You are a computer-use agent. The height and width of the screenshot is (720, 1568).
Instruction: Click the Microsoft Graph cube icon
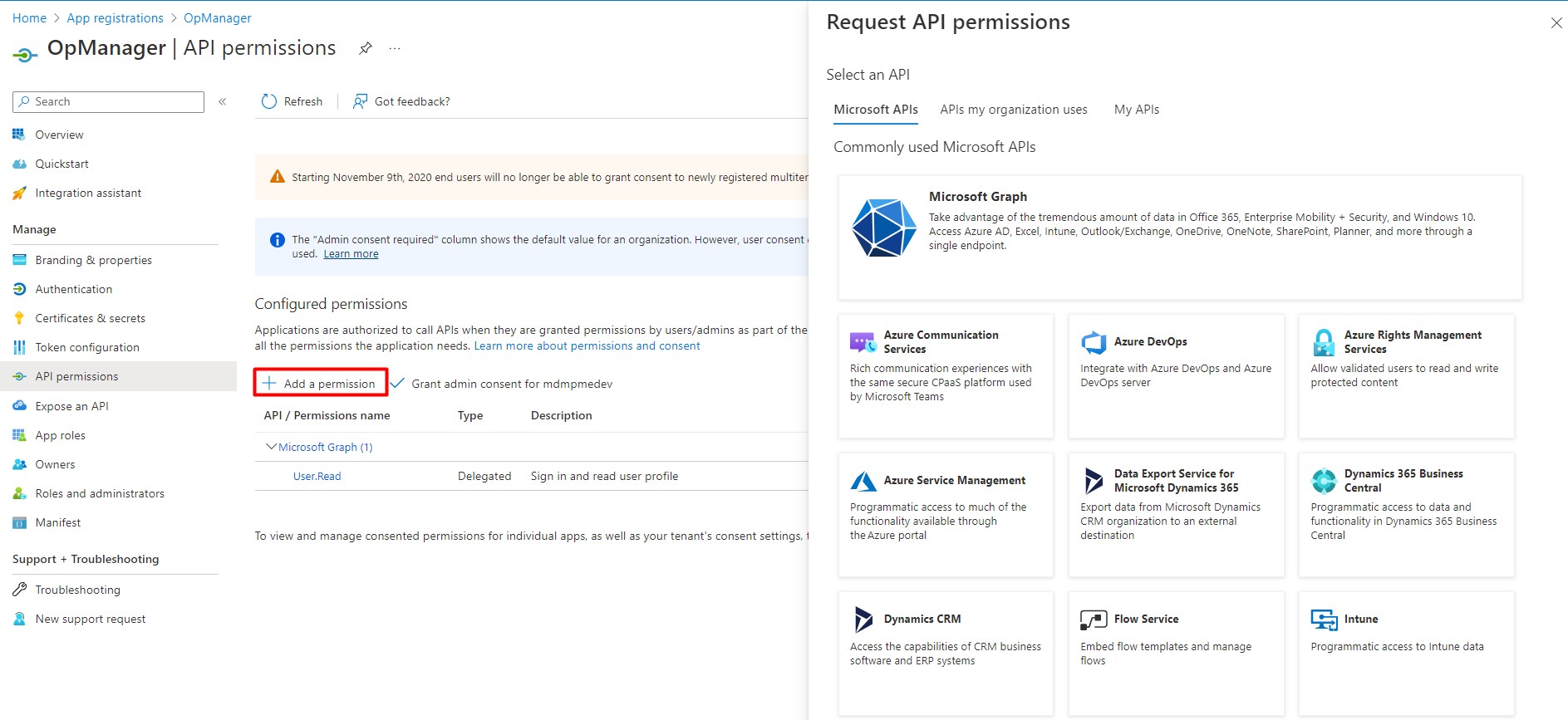tap(883, 228)
